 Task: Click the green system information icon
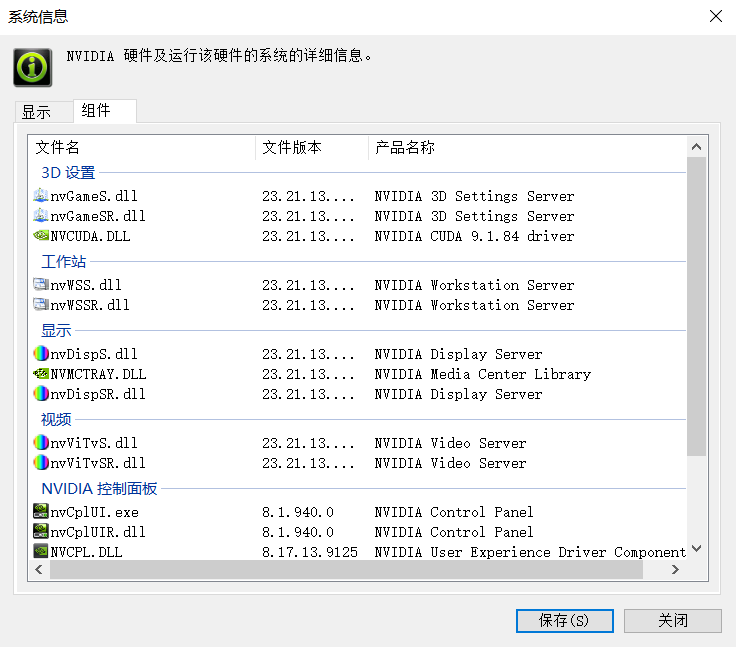[x=32, y=68]
